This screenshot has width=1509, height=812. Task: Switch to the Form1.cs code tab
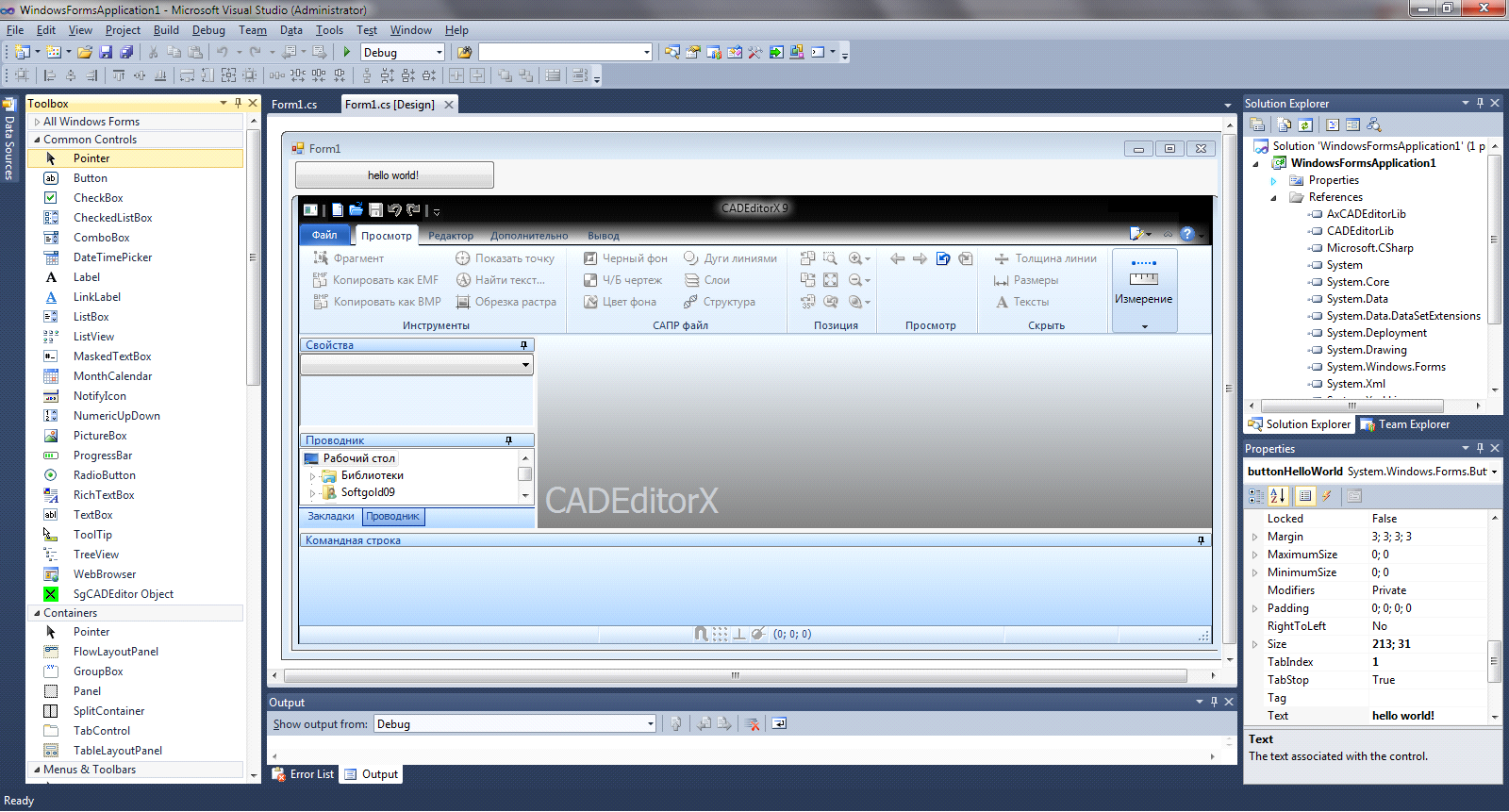[x=294, y=105]
